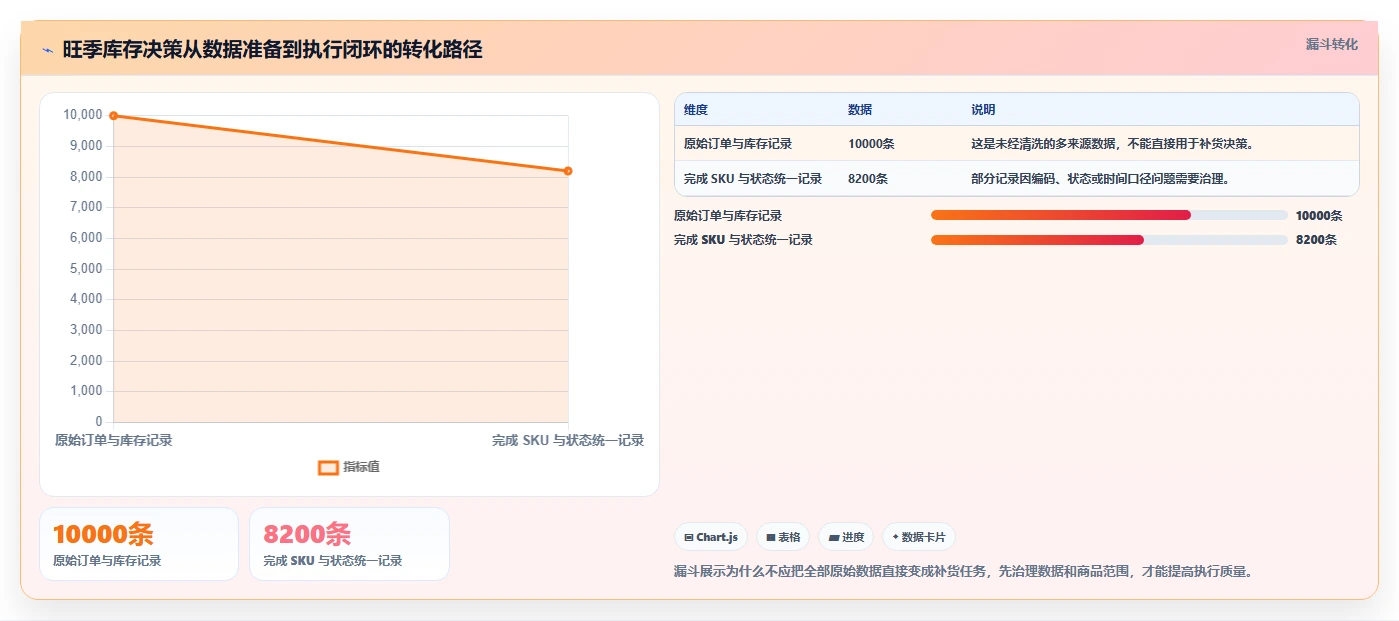Click the lightning icon before the title
1399x621 pixels.
47,50
